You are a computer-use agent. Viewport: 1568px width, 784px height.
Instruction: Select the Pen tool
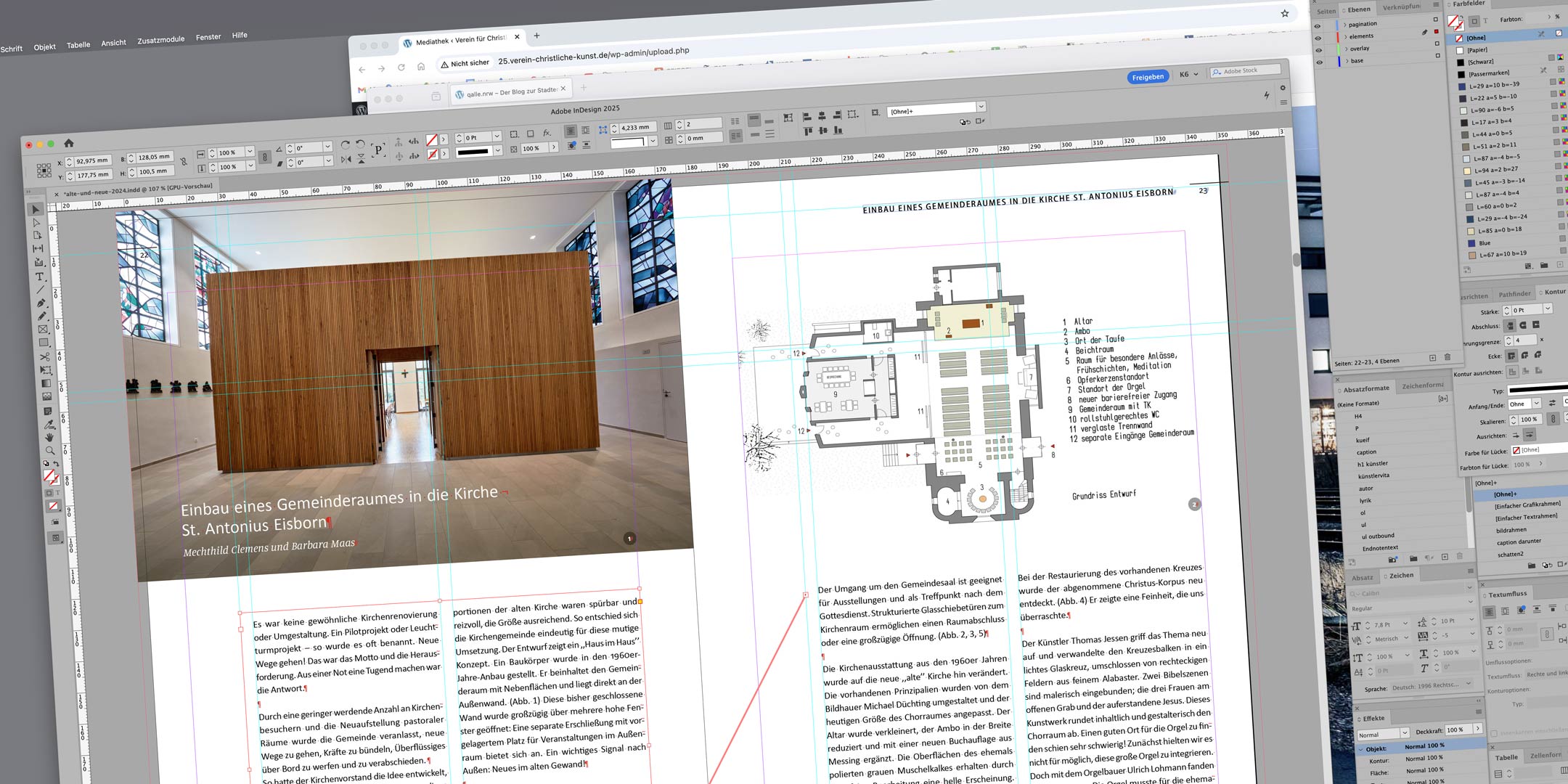point(41,303)
